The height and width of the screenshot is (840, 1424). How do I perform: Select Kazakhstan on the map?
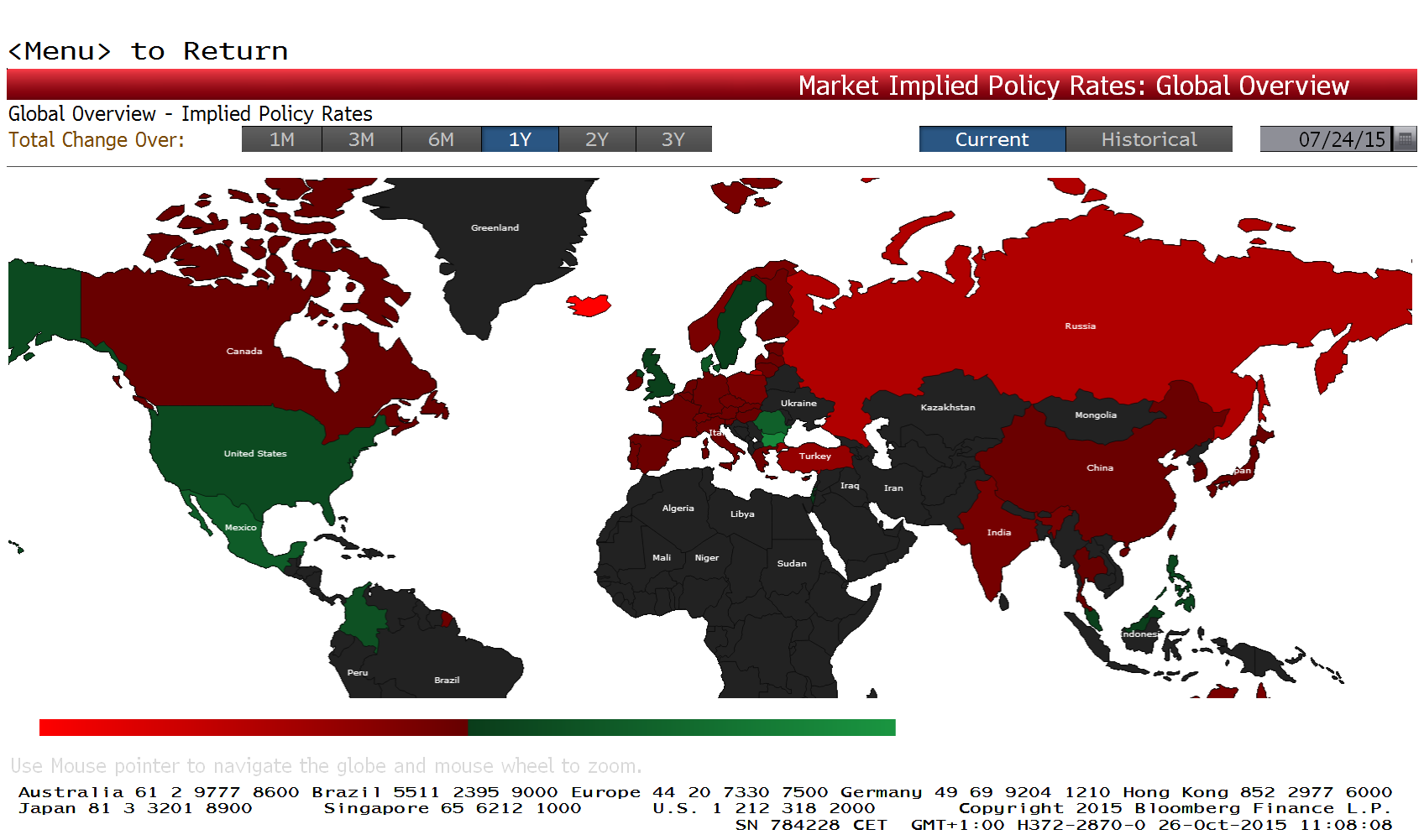948,408
